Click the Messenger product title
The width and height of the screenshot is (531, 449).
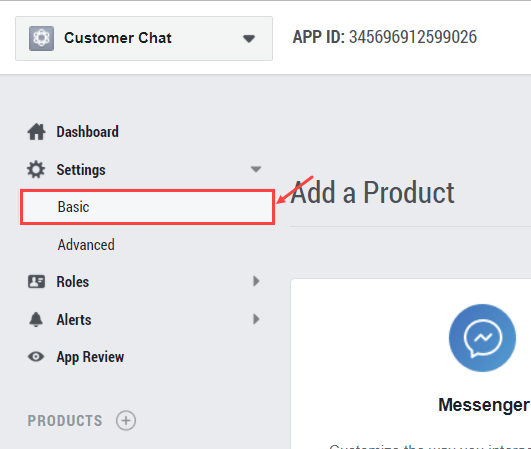(484, 405)
